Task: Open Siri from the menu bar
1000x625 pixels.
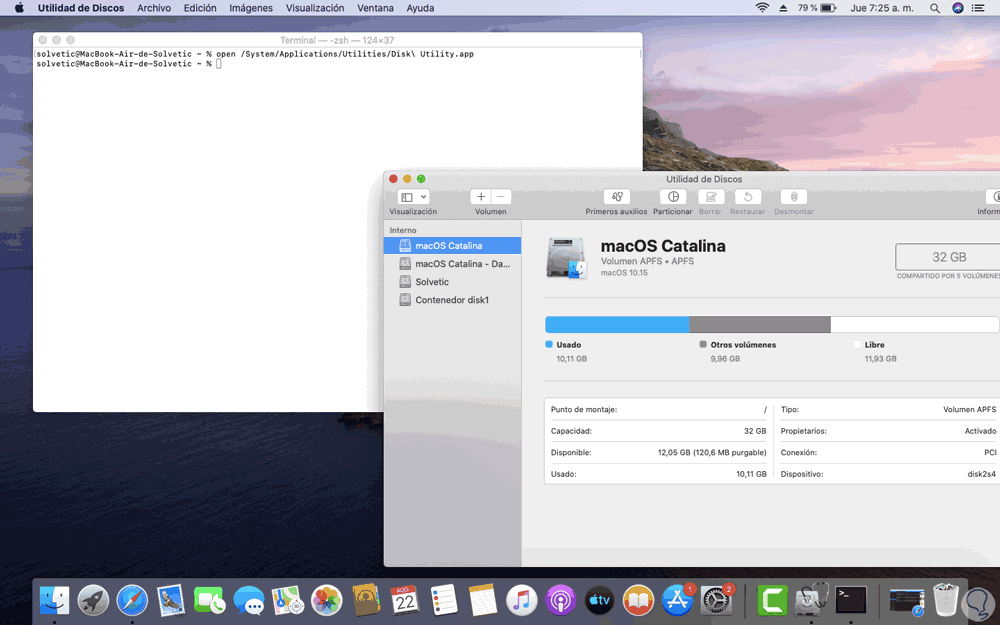Action: point(958,8)
